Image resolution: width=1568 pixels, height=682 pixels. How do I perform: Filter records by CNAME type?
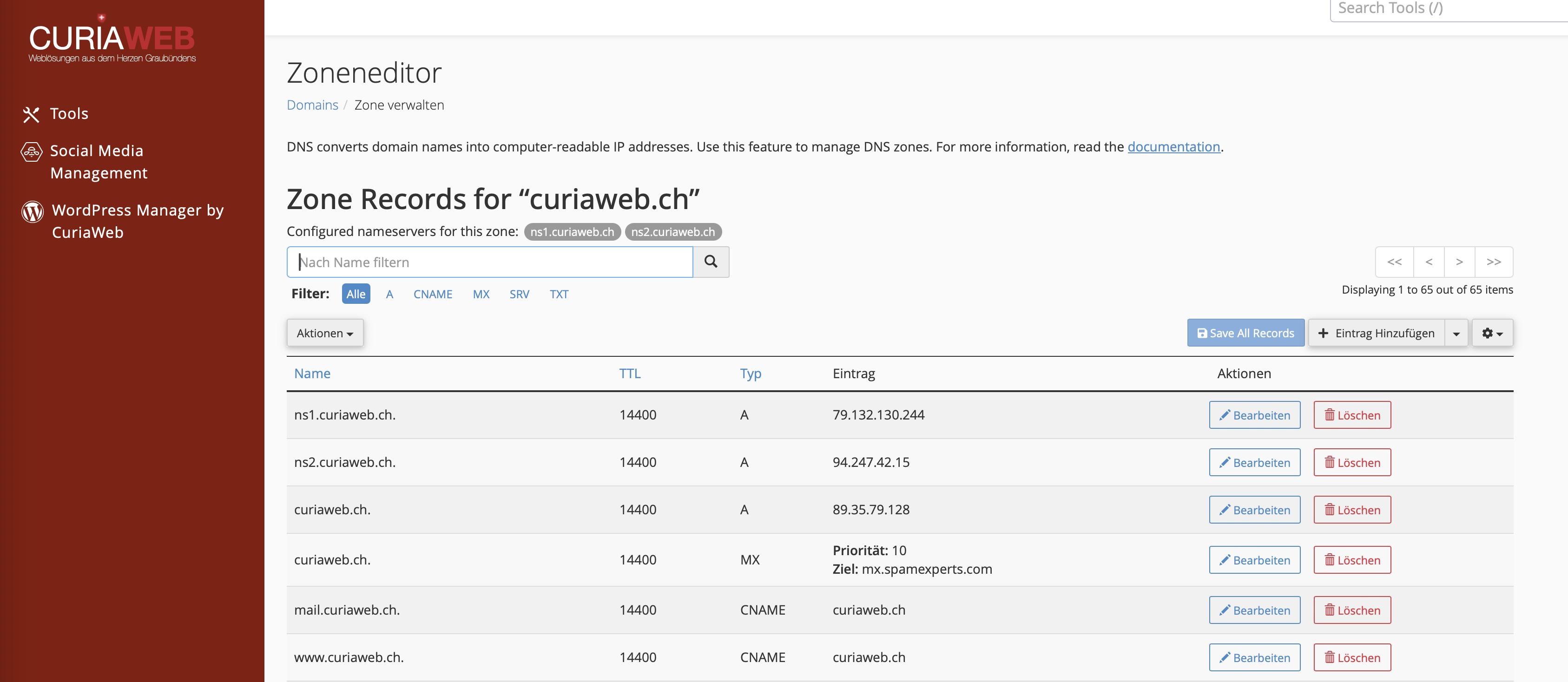tap(433, 294)
